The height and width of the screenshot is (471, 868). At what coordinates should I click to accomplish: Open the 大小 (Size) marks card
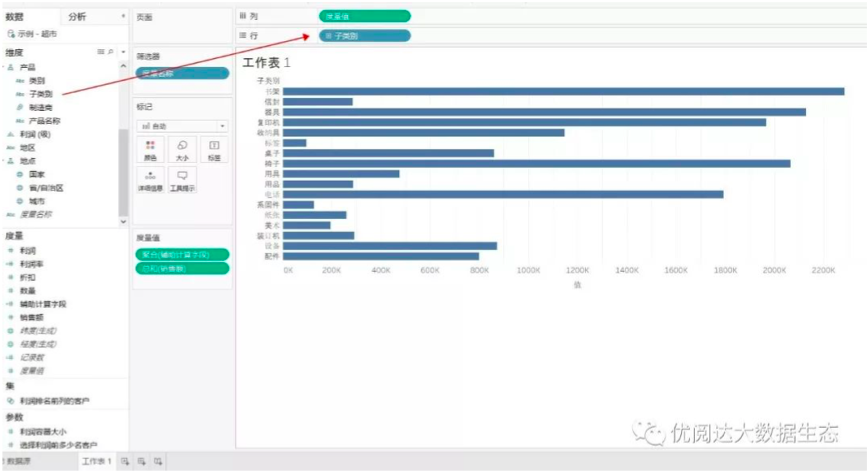point(182,149)
